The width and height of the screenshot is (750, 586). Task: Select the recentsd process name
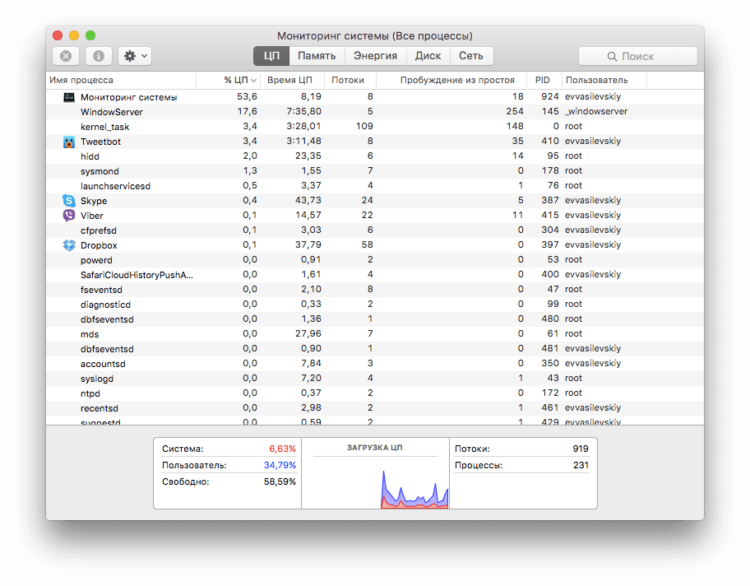tap(99, 409)
